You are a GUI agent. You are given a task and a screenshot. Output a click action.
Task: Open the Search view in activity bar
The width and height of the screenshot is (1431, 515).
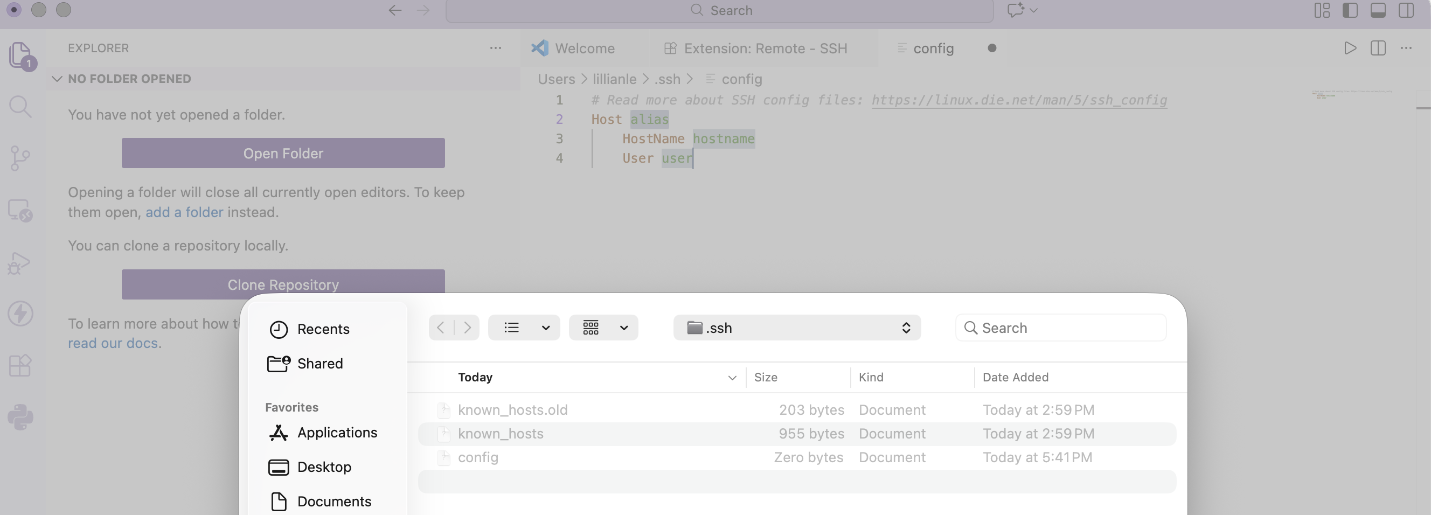(x=20, y=106)
